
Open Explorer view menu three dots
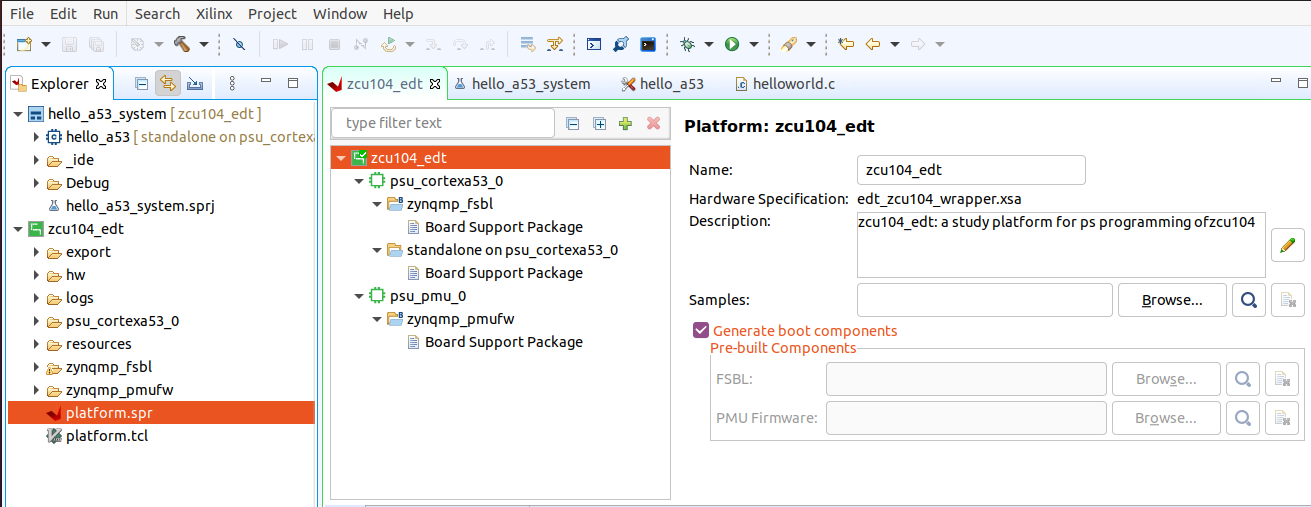(x=232, y=83)
